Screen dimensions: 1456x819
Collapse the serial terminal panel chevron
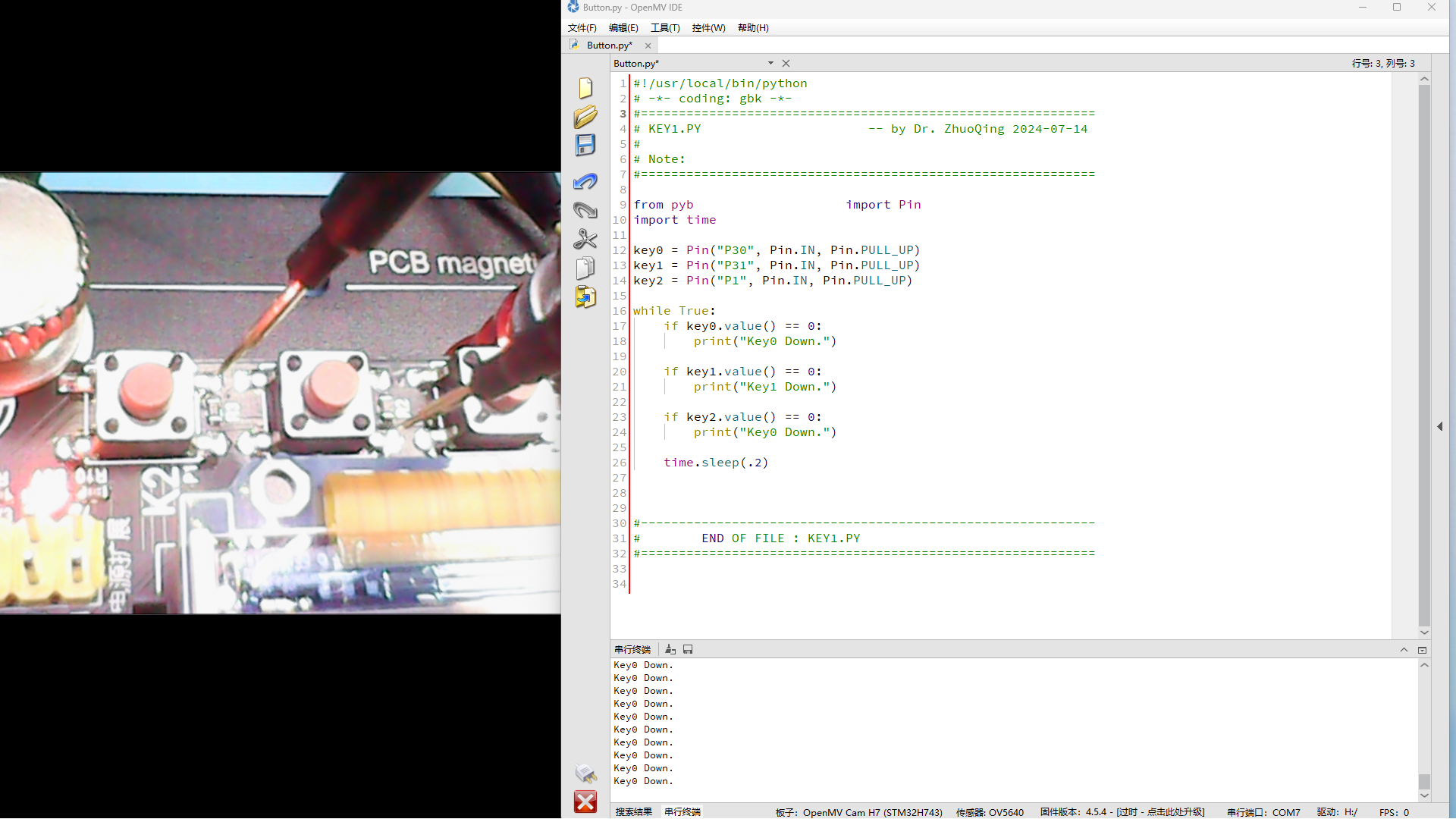coord(1404,650)
